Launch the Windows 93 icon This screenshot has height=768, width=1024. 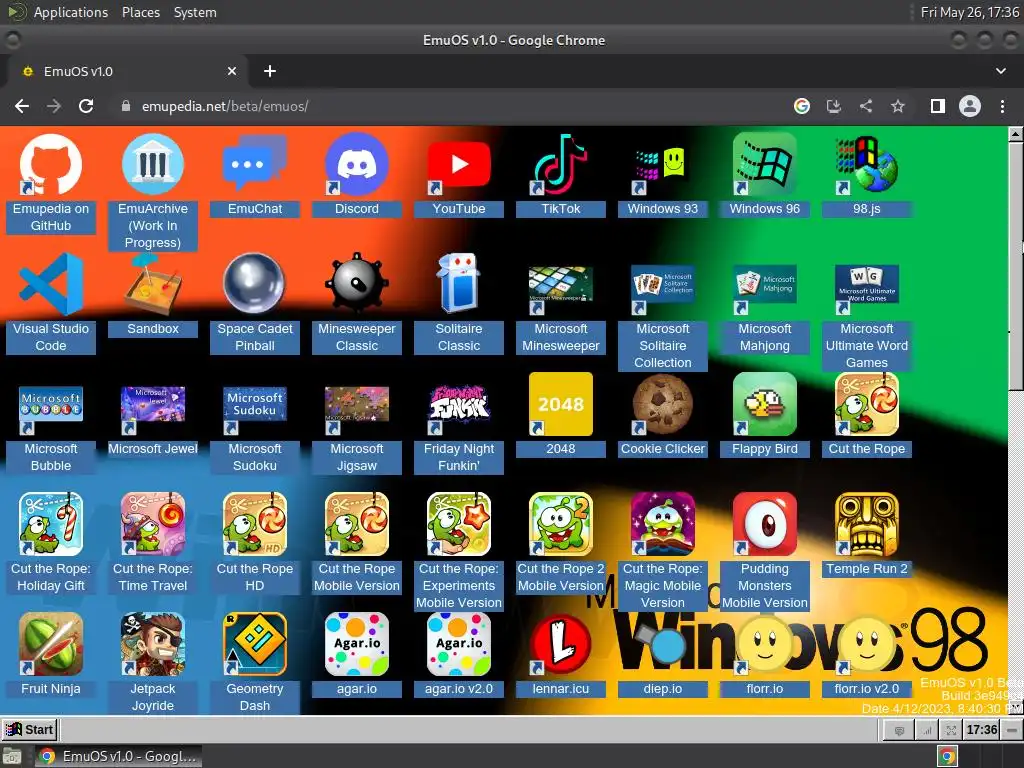click(662, 165)
